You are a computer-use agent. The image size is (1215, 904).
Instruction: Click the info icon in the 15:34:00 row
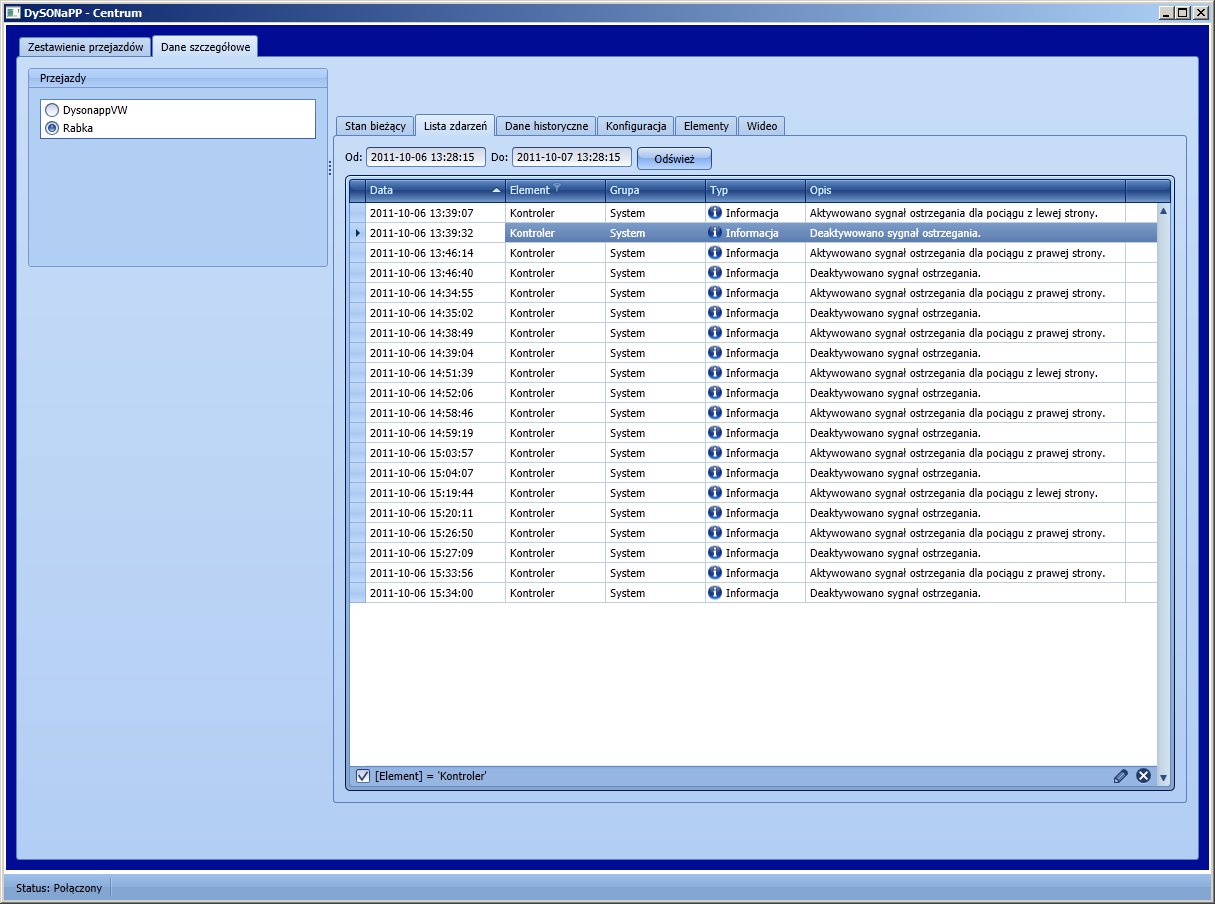pyautogui.click(x=715, y=593)
